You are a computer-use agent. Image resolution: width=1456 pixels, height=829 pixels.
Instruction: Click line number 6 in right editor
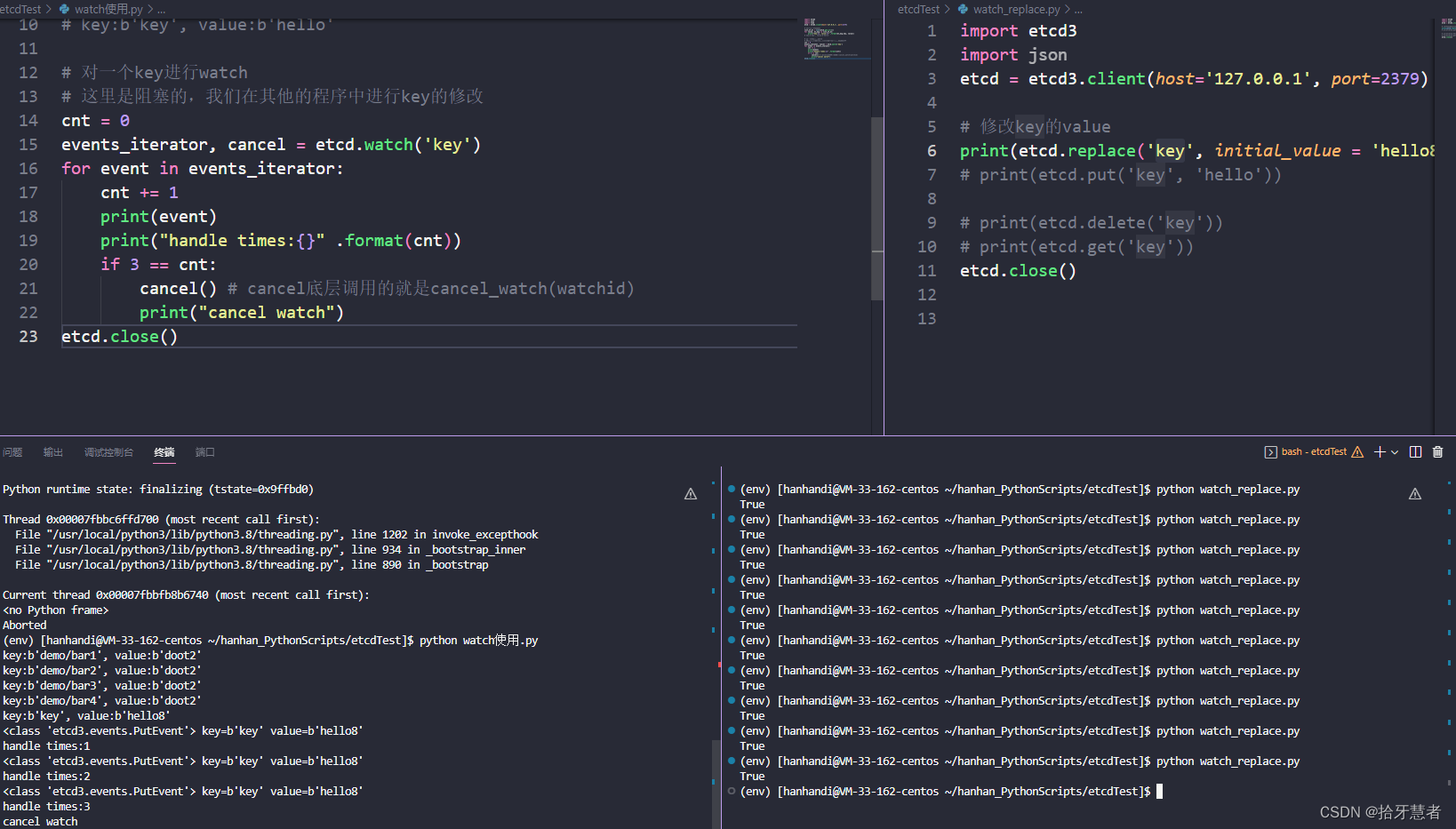932,151
